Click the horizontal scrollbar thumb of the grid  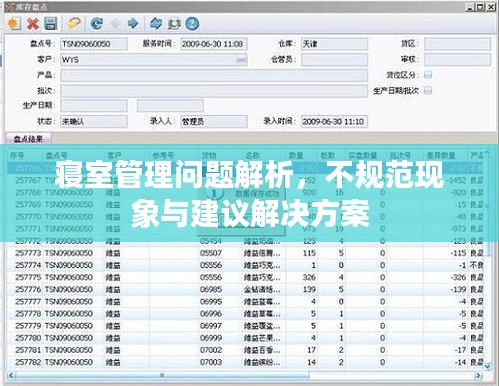[162, 376]
